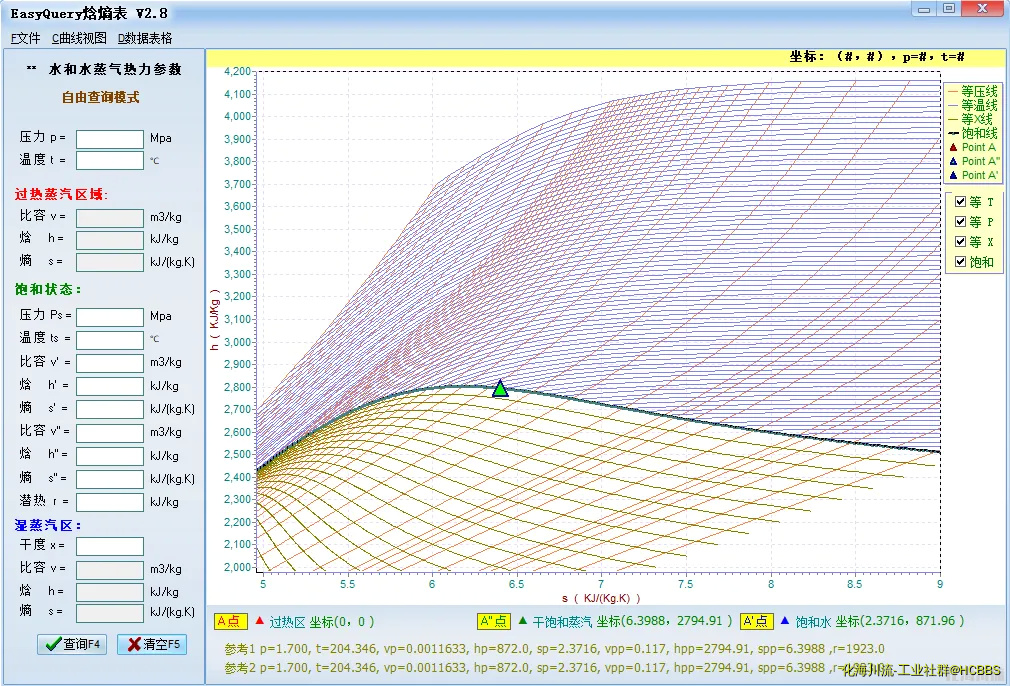
Task: Click the 等X线 legend entry
Action: point(971,119)
